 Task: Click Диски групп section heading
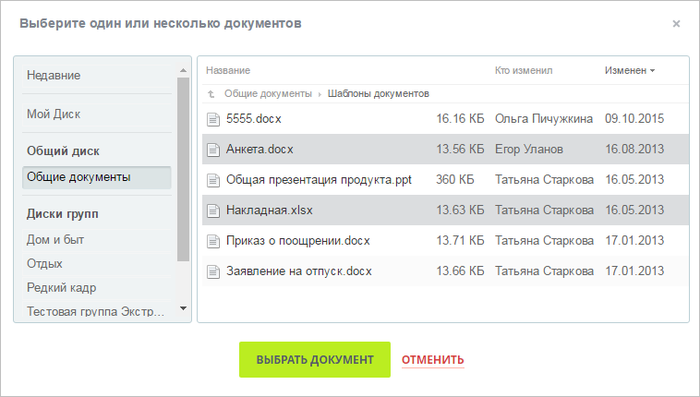click(62, 214)
